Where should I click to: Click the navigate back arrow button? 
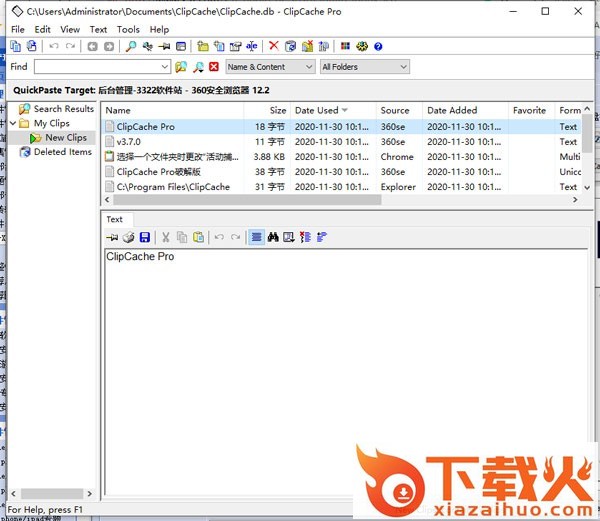click(92, 46)
